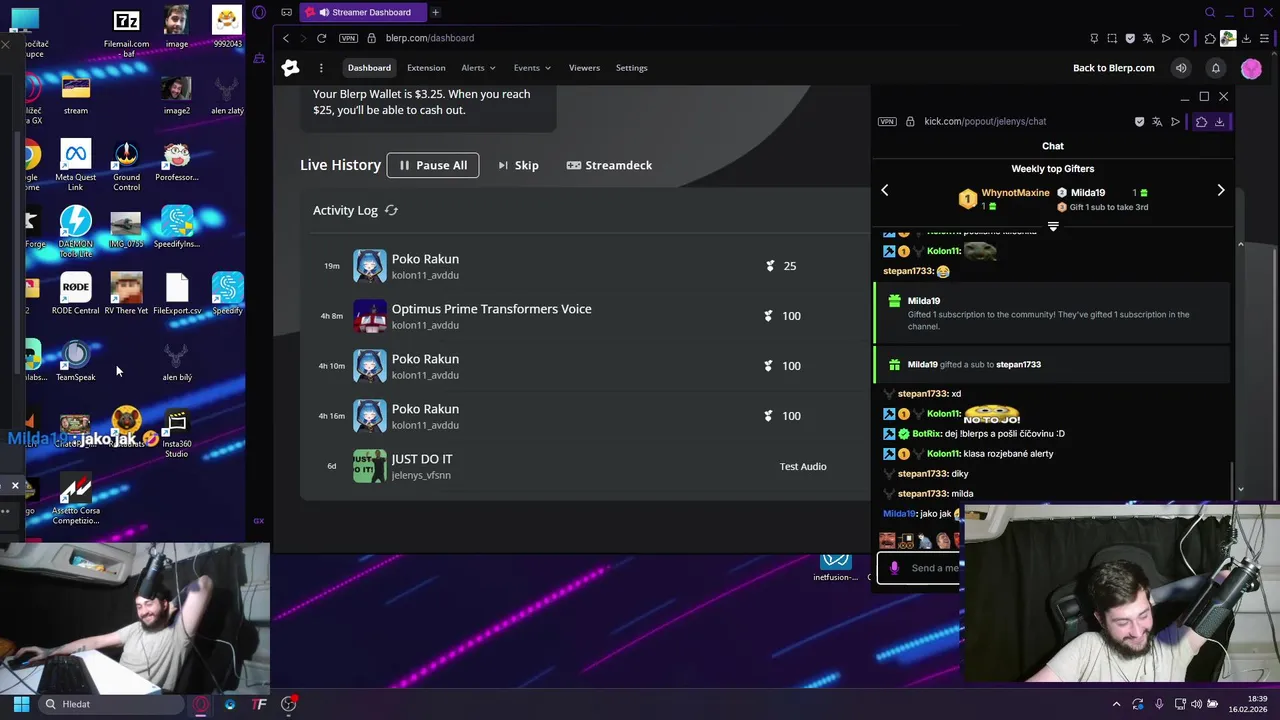Image resolution: width=1280 pixels, height=720 pixels.
Task: Reload the blerp.com page
Action: (x=321, y=38)
